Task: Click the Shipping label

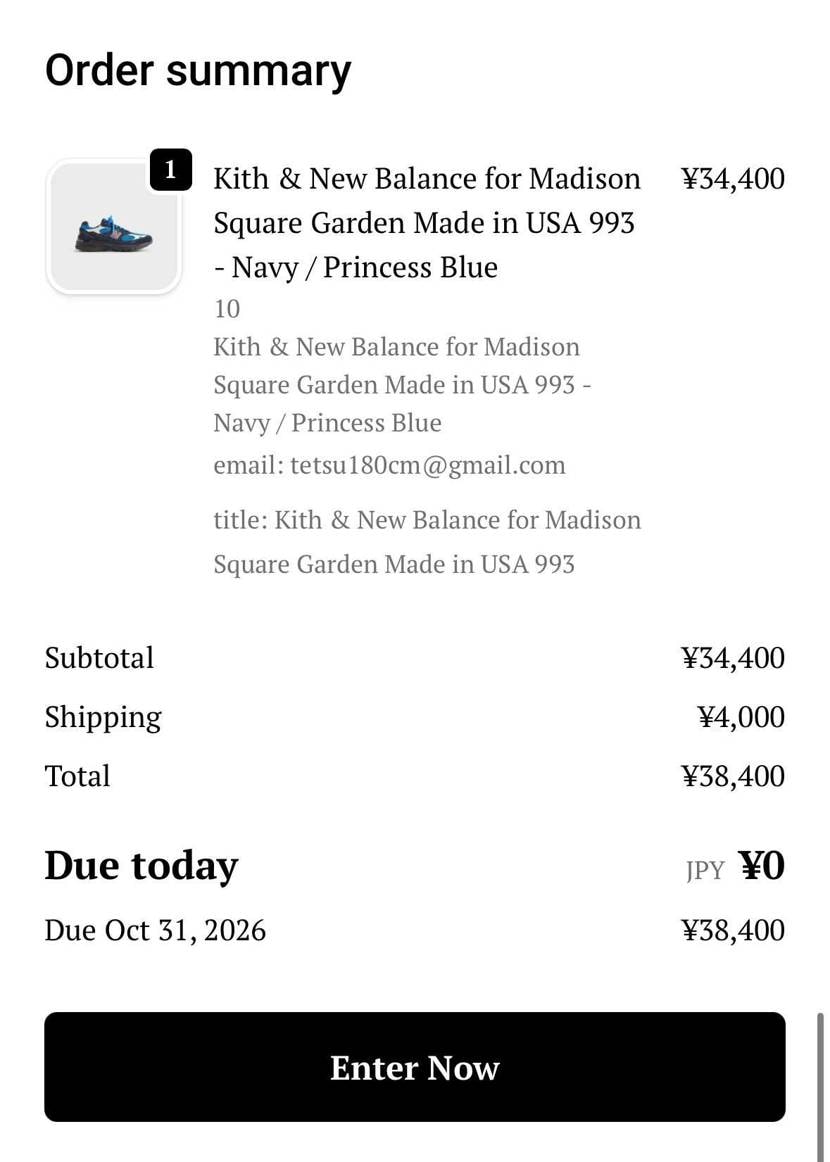Action: click(103, 717)
